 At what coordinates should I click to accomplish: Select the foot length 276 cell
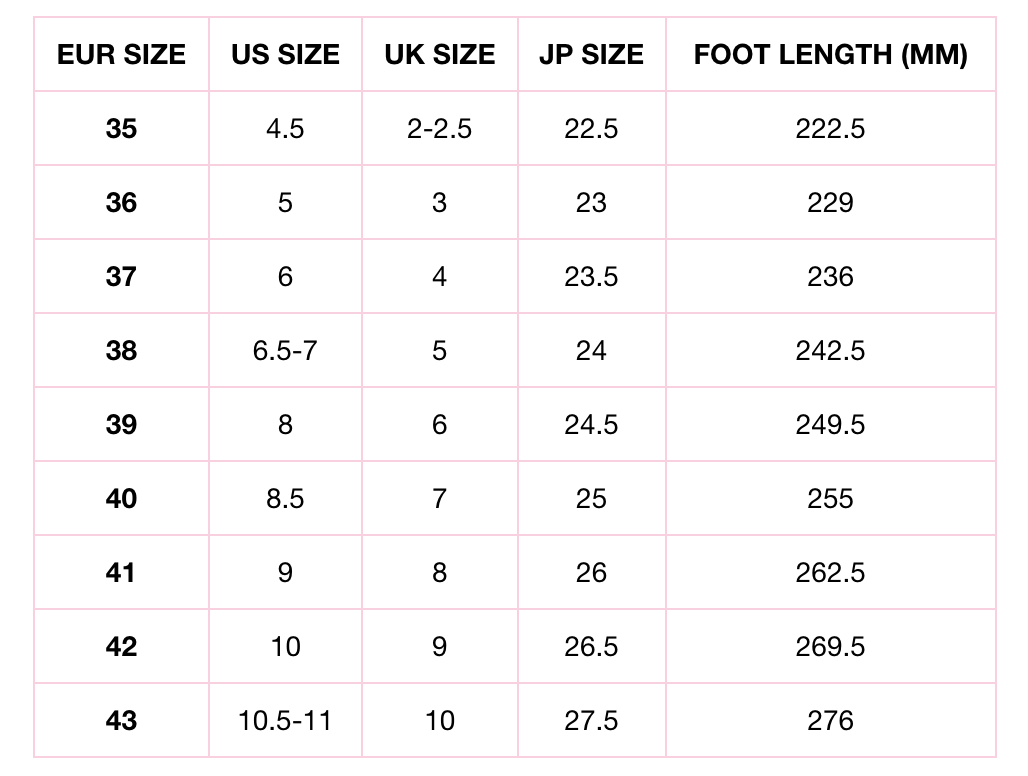coord(830,720)
